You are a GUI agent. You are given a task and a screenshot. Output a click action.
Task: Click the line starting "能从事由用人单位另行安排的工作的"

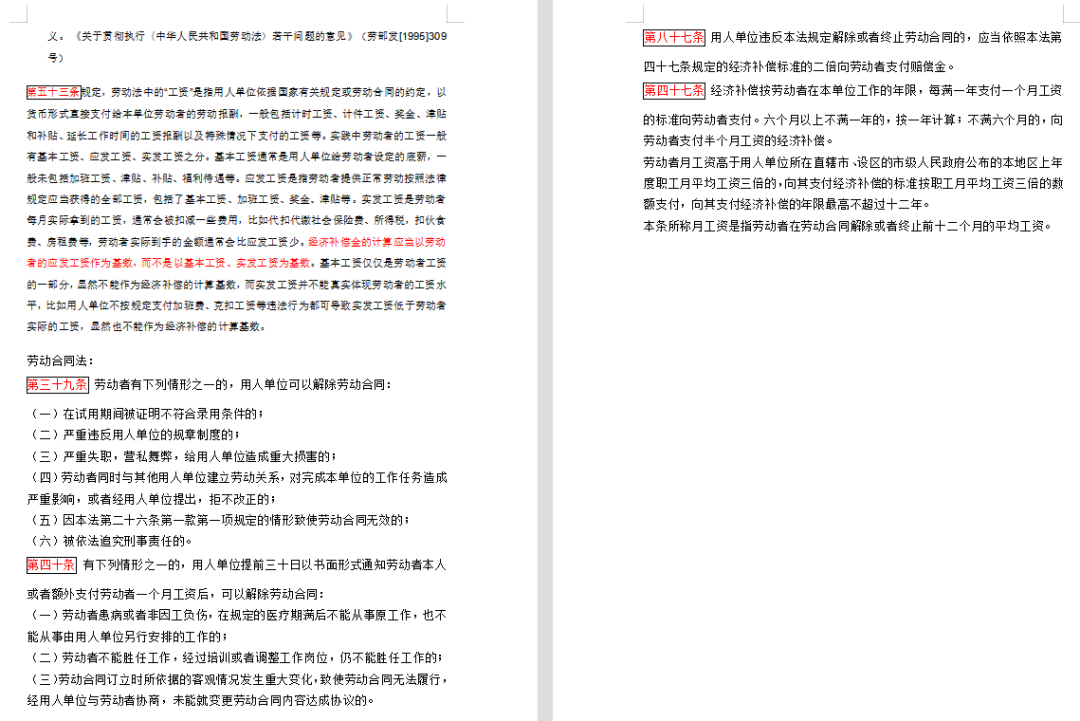point(128,636)
